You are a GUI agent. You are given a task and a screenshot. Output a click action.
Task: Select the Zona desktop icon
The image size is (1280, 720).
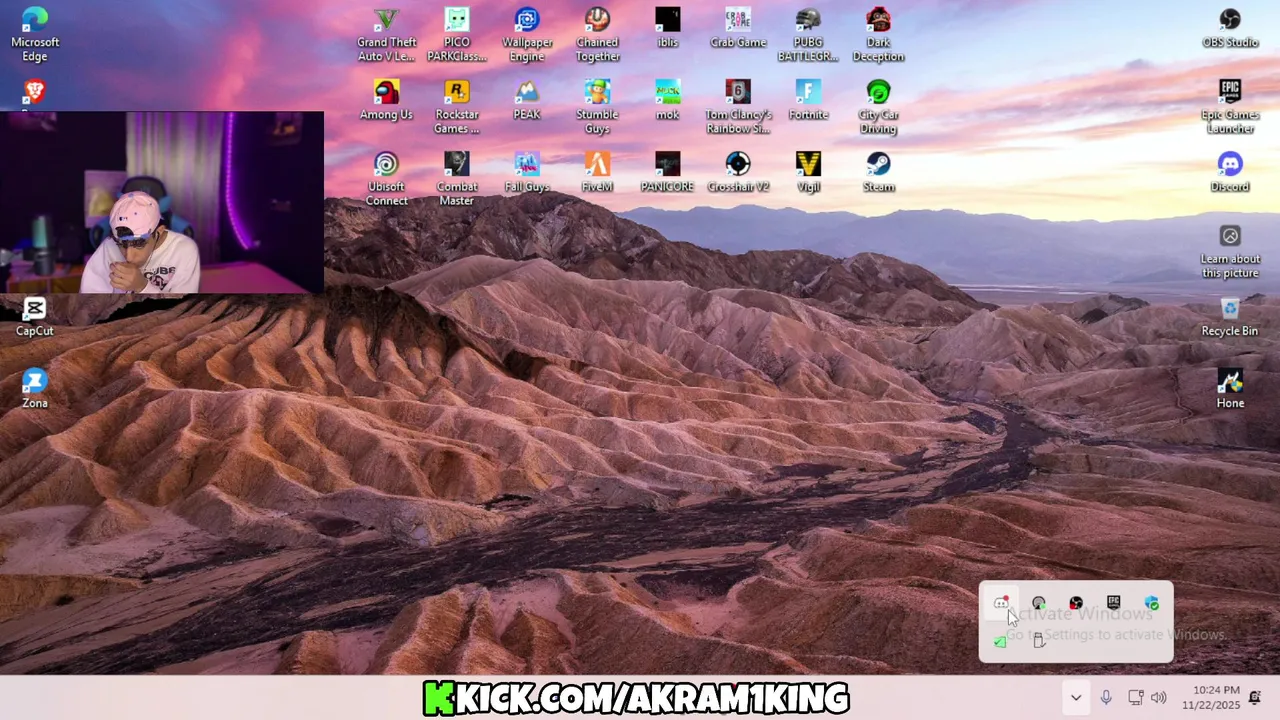tap(35, 387)
